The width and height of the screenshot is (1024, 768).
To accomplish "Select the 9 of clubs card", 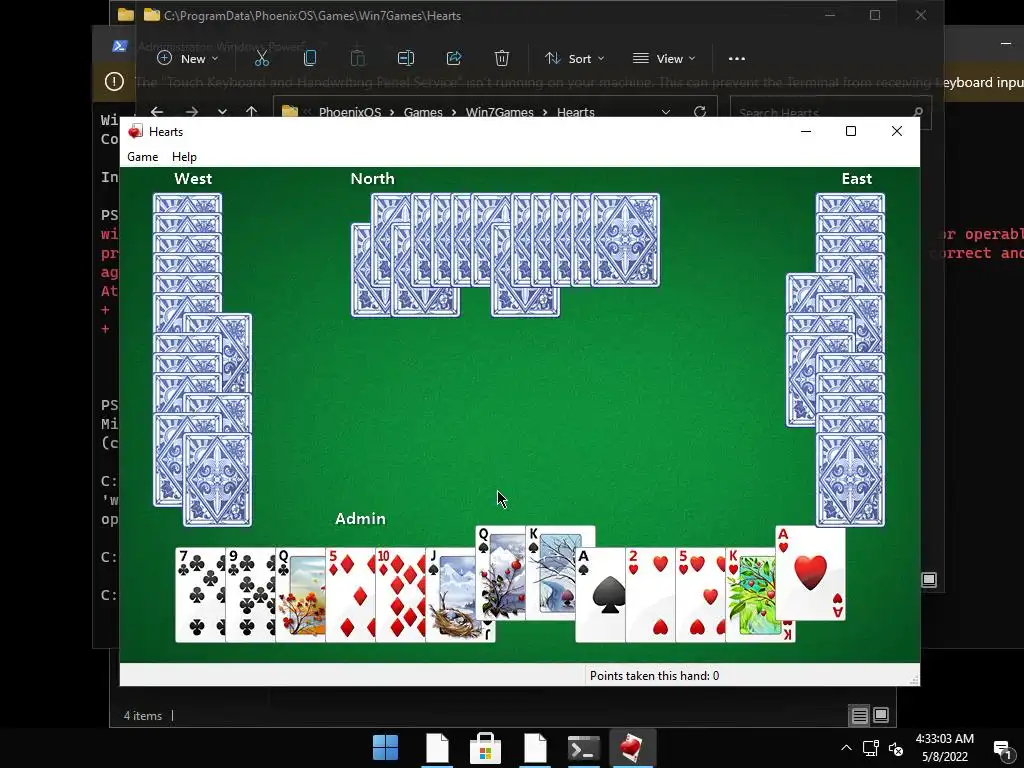I will [250, 595].
